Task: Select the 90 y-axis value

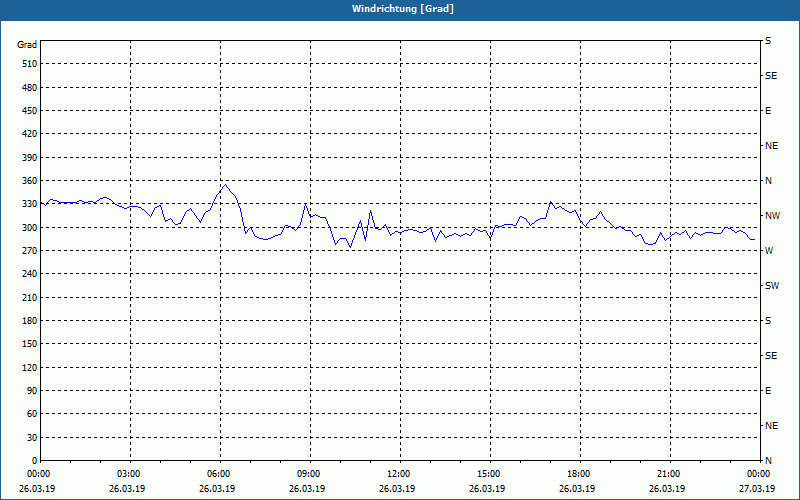Action: [32, 391]
